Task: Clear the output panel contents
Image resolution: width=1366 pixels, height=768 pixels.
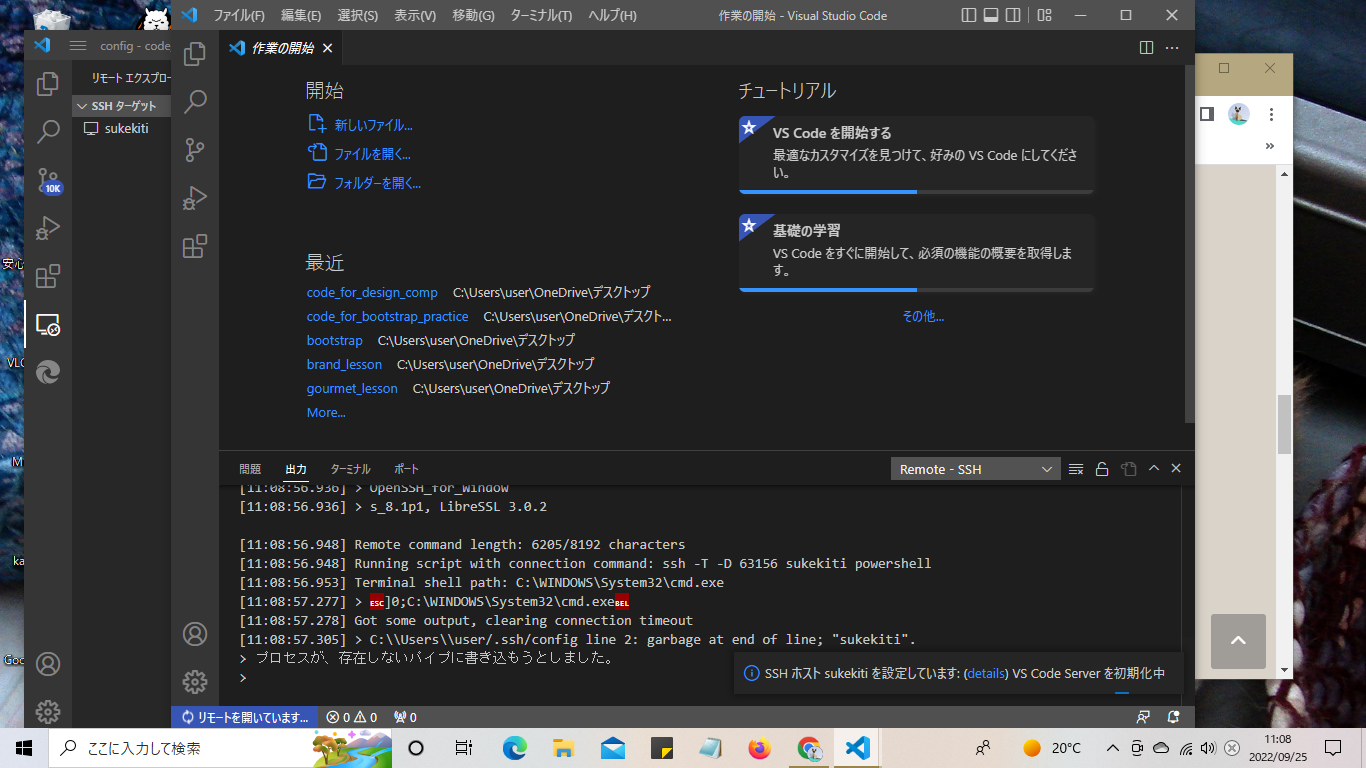Action: [x=1076, y=469]
